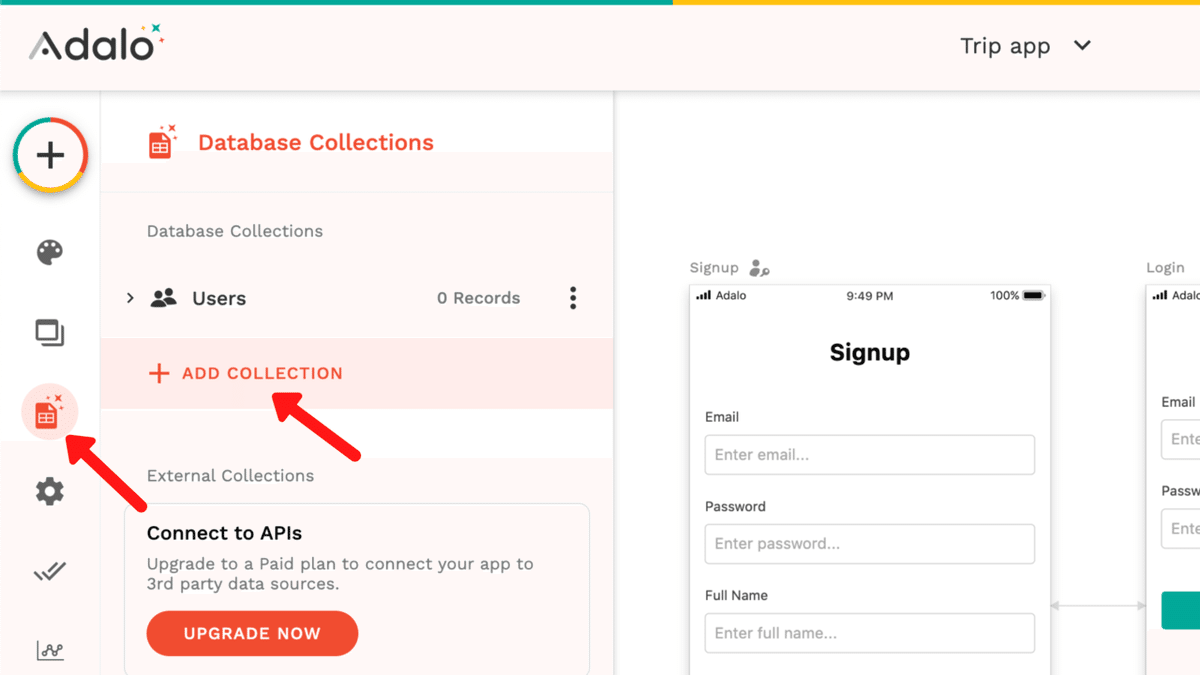Select the Signup screen title label

point(714,268)
